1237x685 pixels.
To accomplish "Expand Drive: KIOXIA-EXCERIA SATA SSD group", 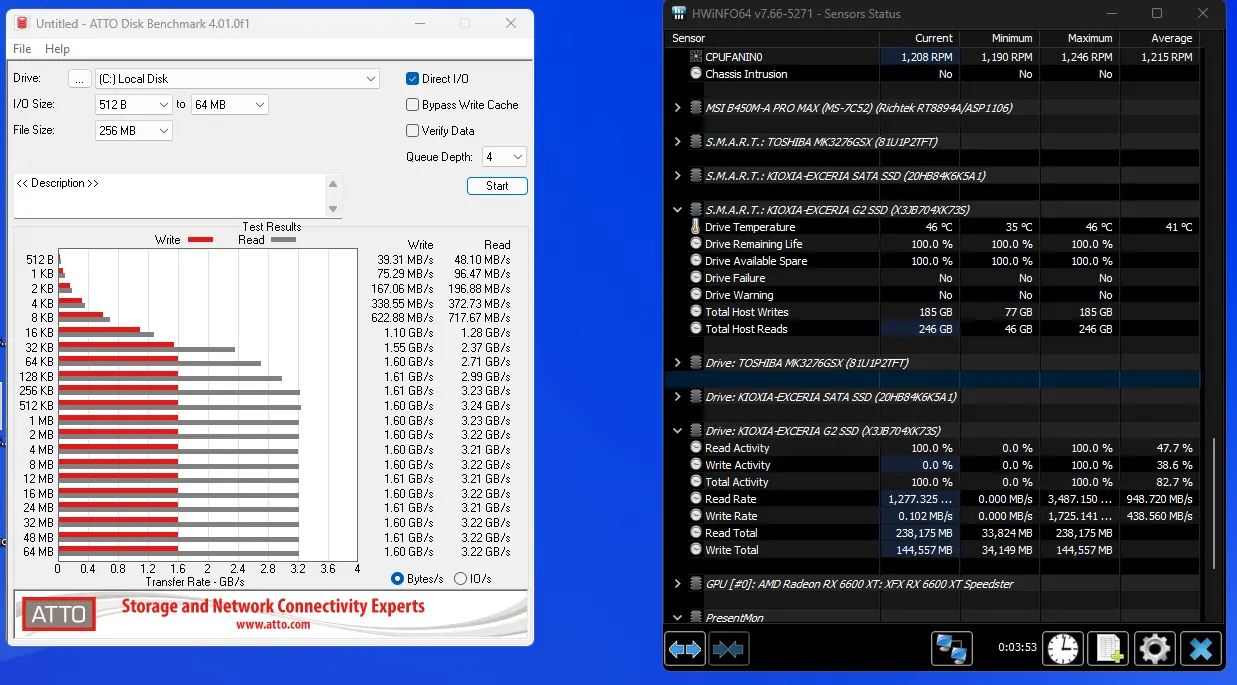I will [x=678, y=397].
